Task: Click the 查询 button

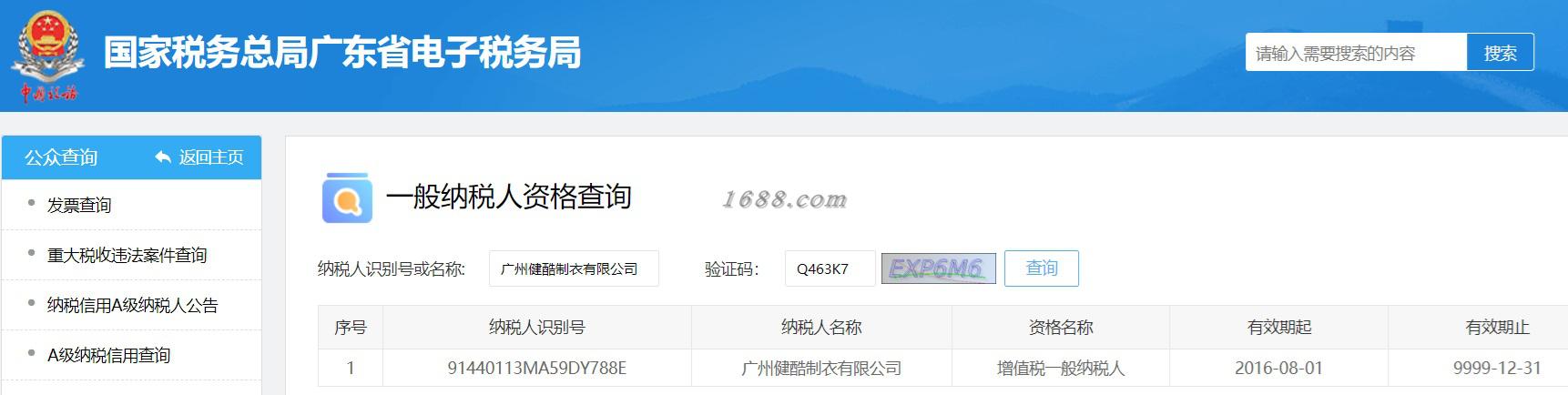Action: click(x=1042, y=268)
